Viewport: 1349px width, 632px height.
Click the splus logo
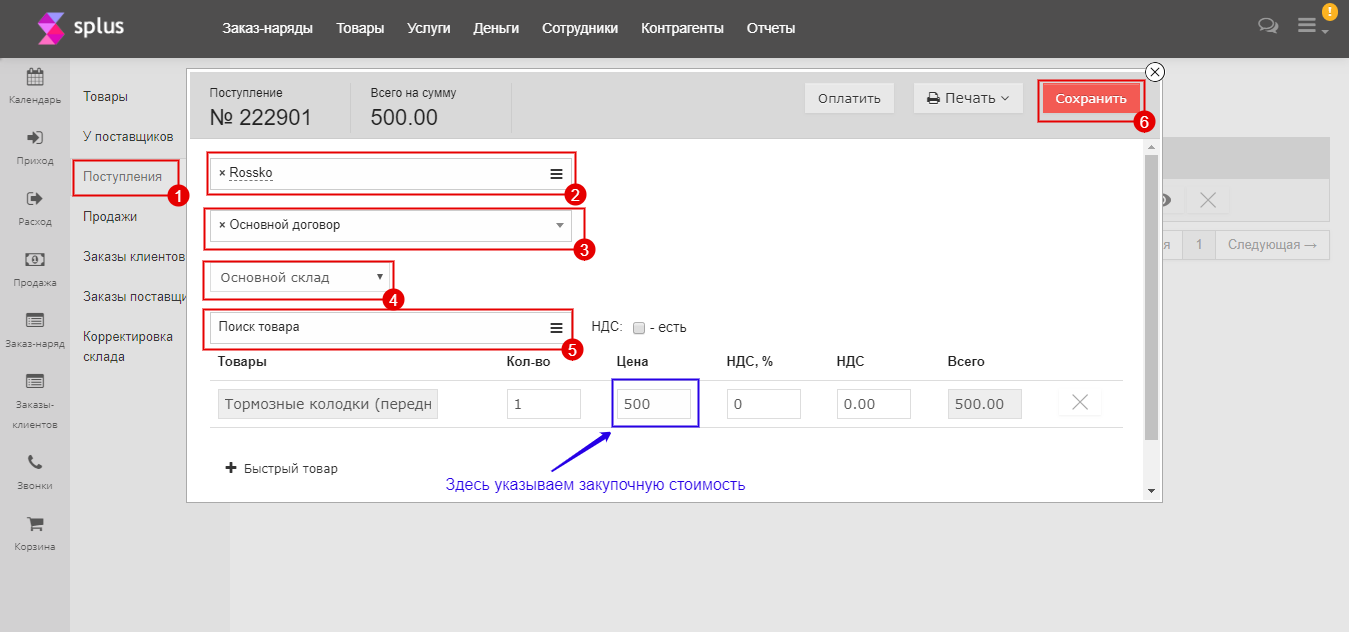[x=80, y=28]
